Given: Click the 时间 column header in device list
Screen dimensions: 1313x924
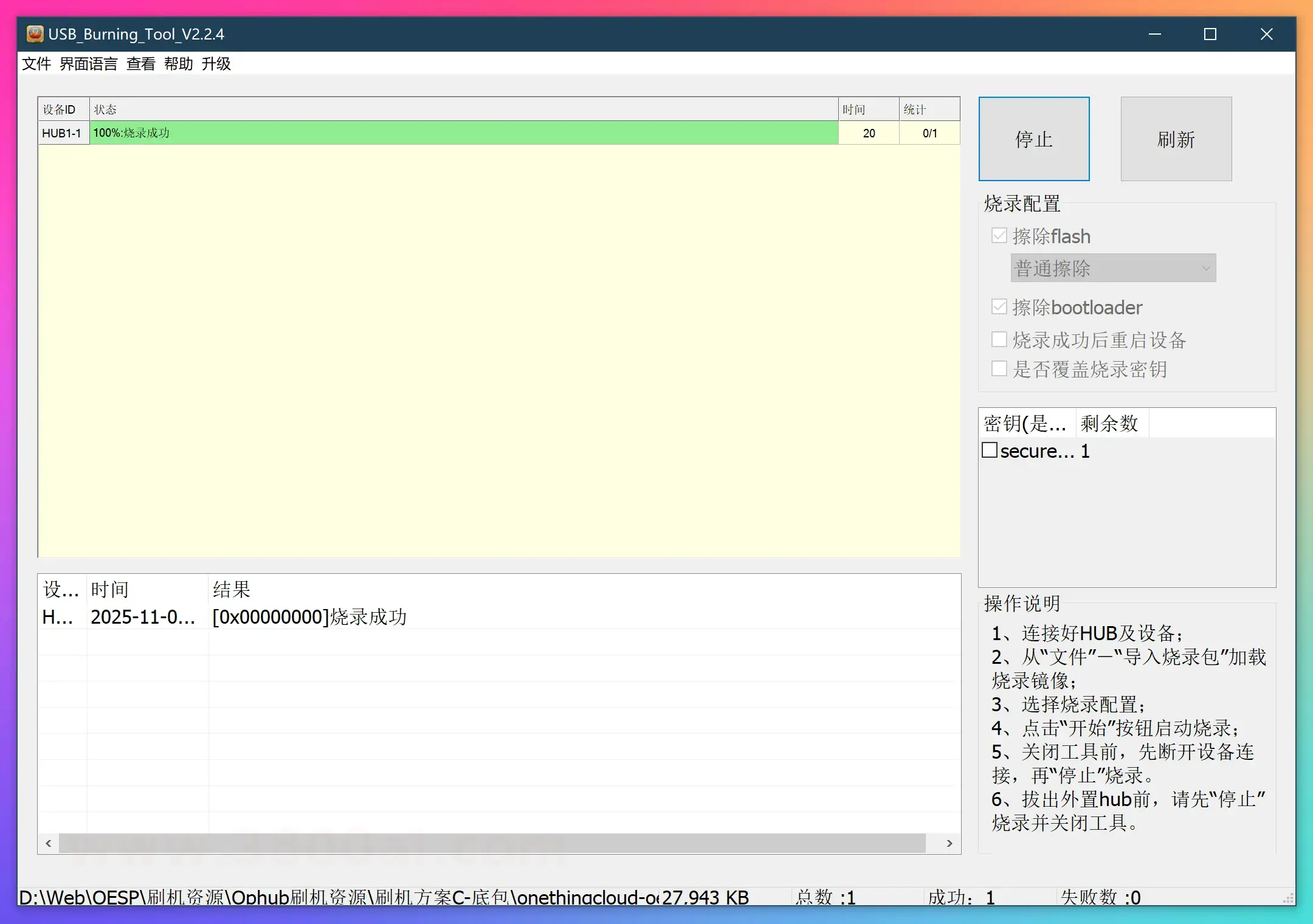Looking at the screenshot, I should [854, 109].
